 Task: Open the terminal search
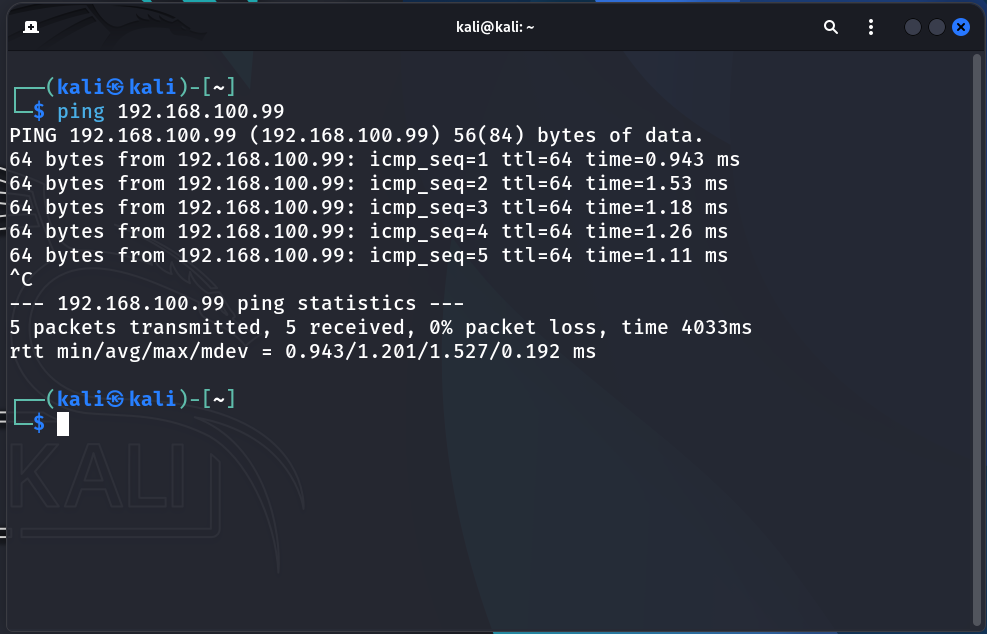[831, 27]
